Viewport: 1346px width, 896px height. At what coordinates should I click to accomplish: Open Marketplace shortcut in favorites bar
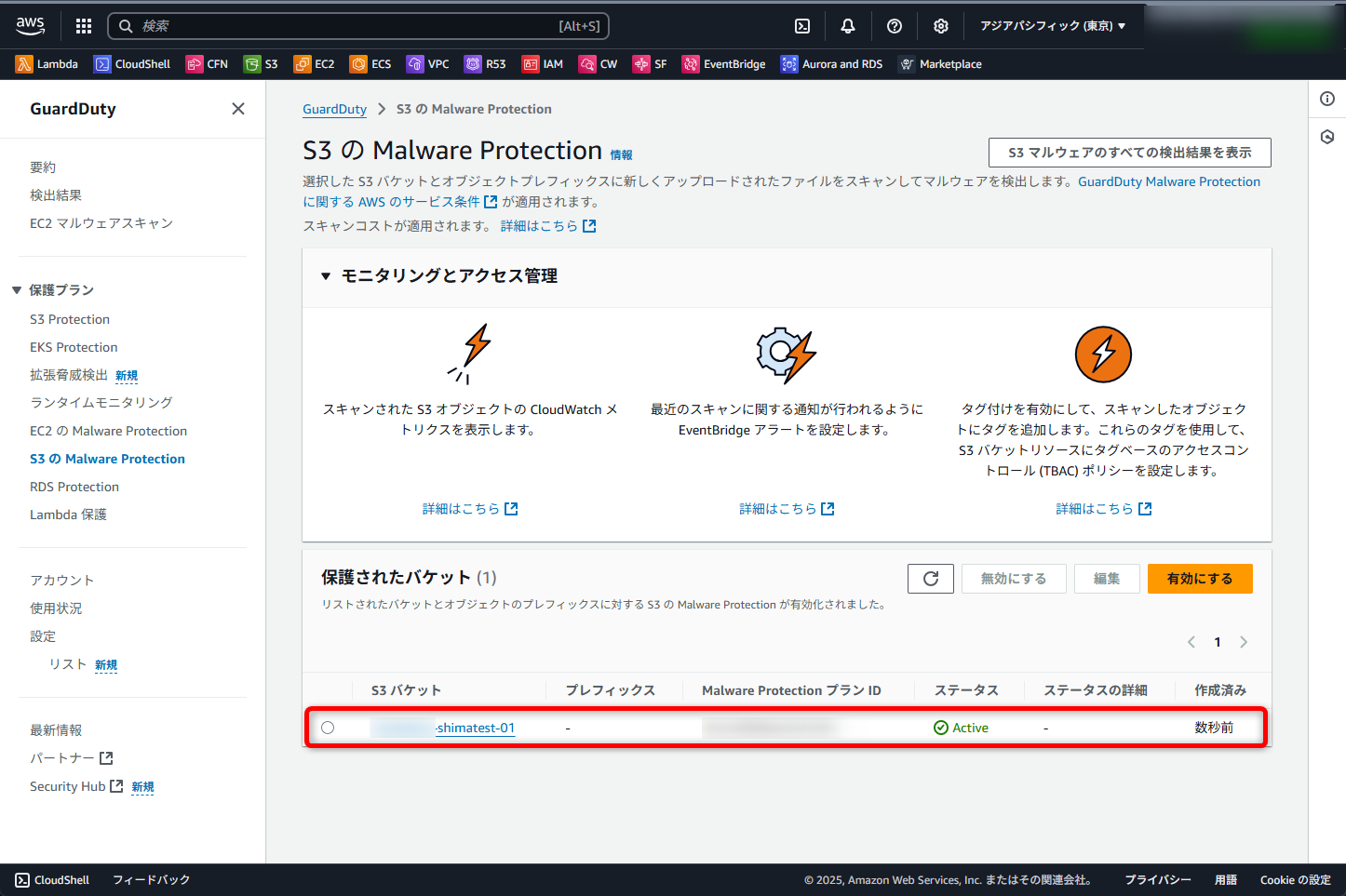pos(939,64)
